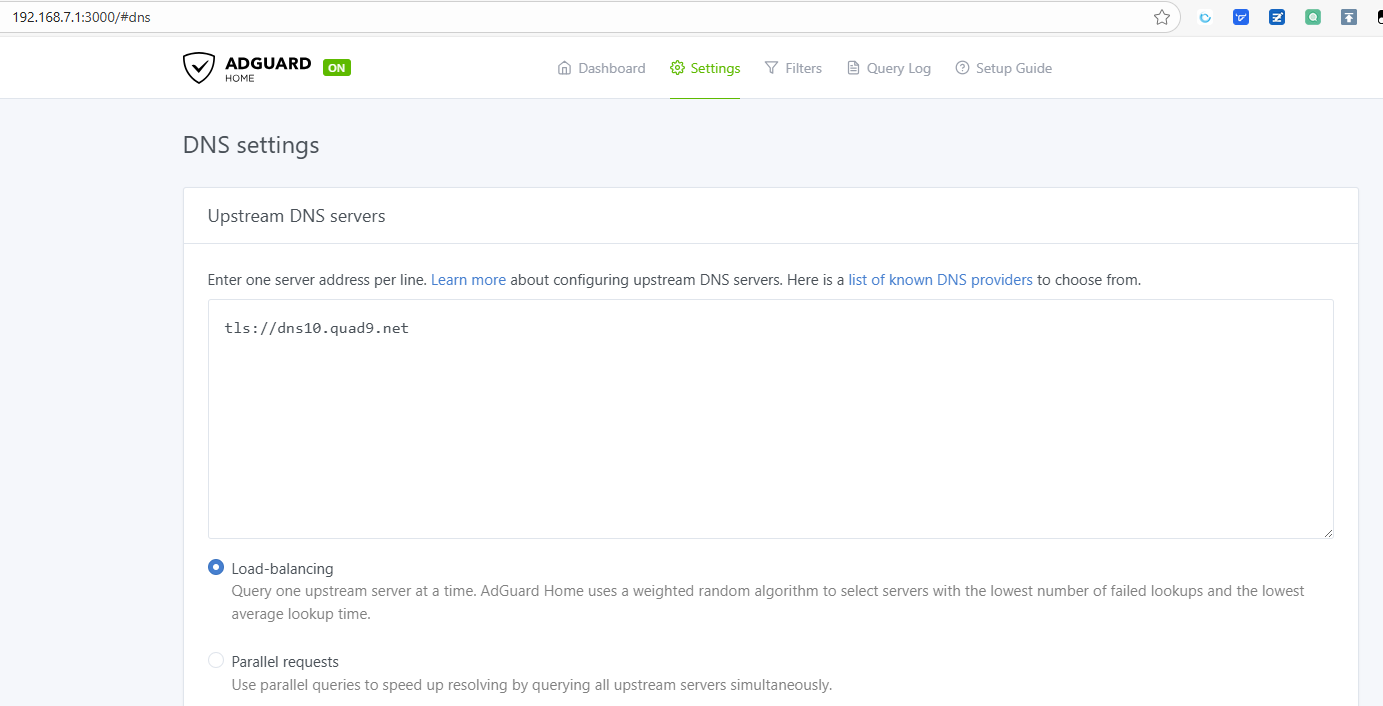Click the browser address bar URL
Screen dimensions: 1383x706
click(82, 17)
